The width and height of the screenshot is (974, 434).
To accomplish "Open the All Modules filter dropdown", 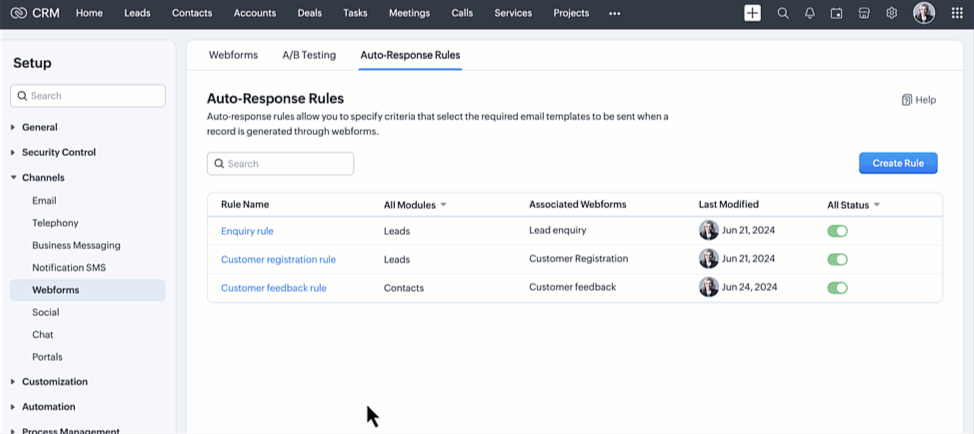I will tap(415, 205).
